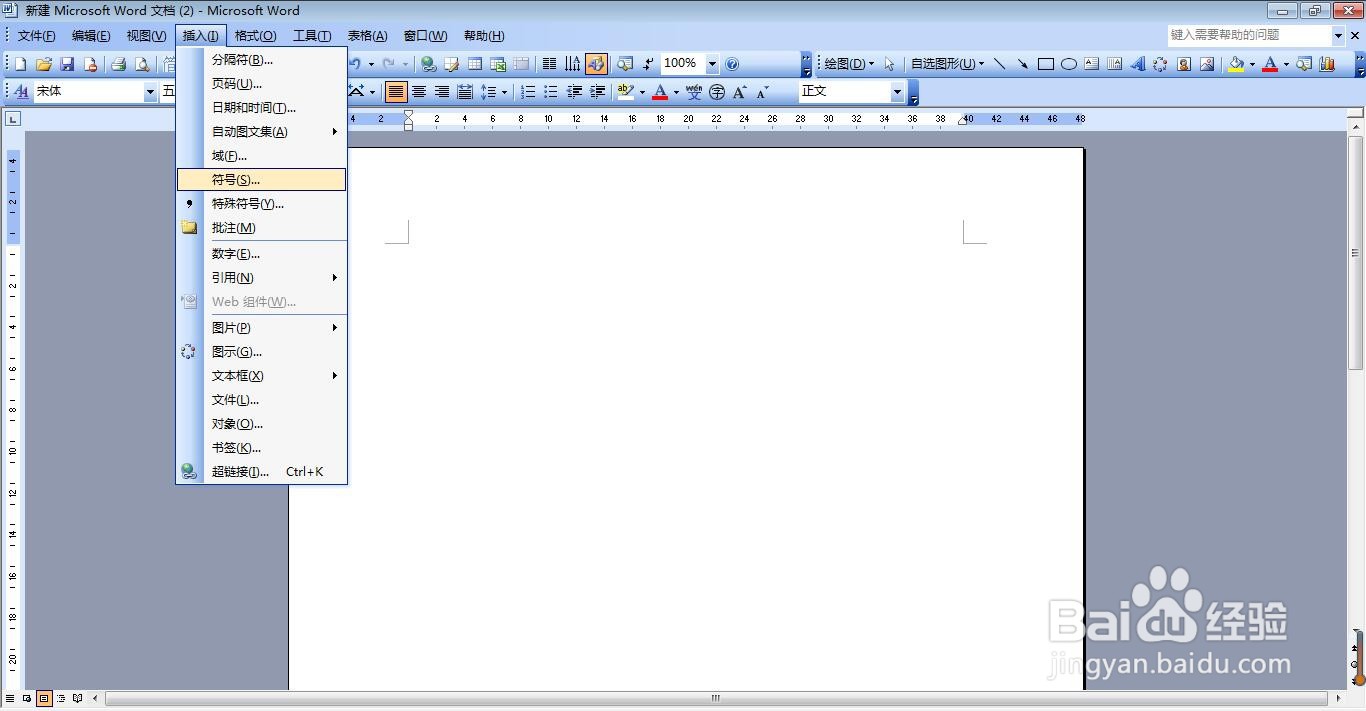Click the Insert Picture icon on drawing toolbar
This screenshot has height=711, width=1366.
coord(1207,64)
